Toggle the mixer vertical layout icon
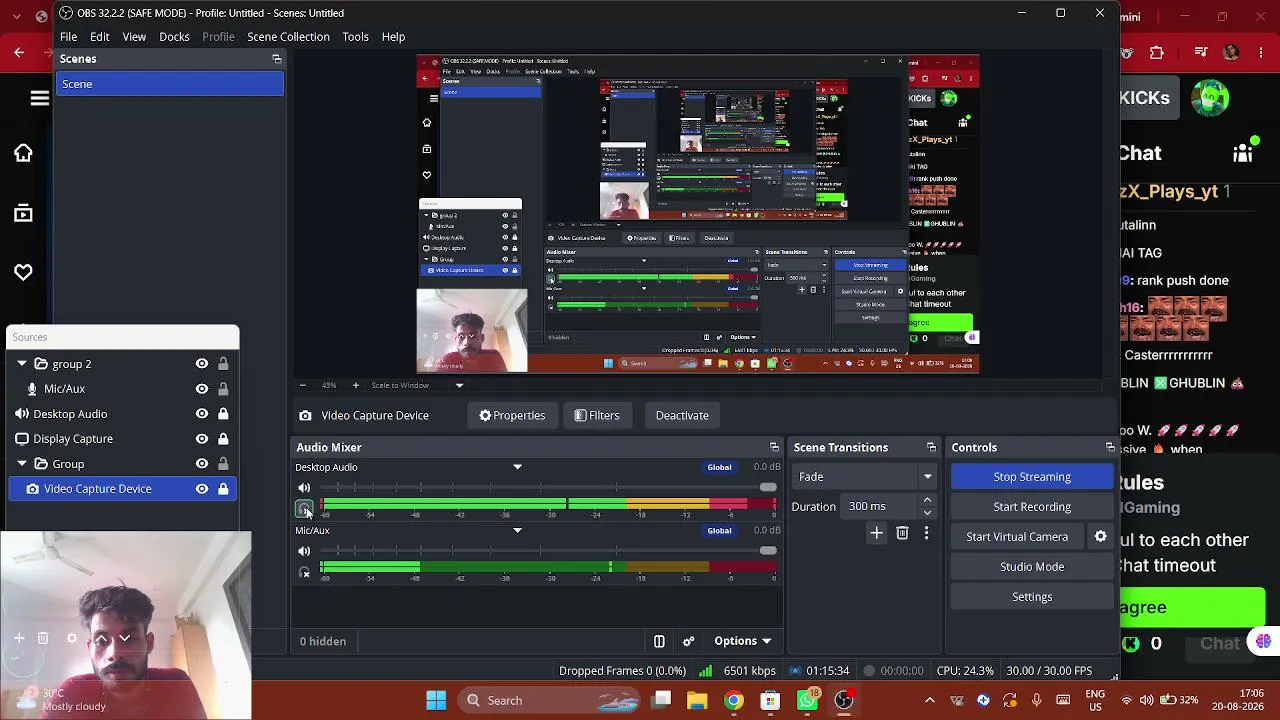1280x720 pixels. pyautogui.click(x=659, y=641)
